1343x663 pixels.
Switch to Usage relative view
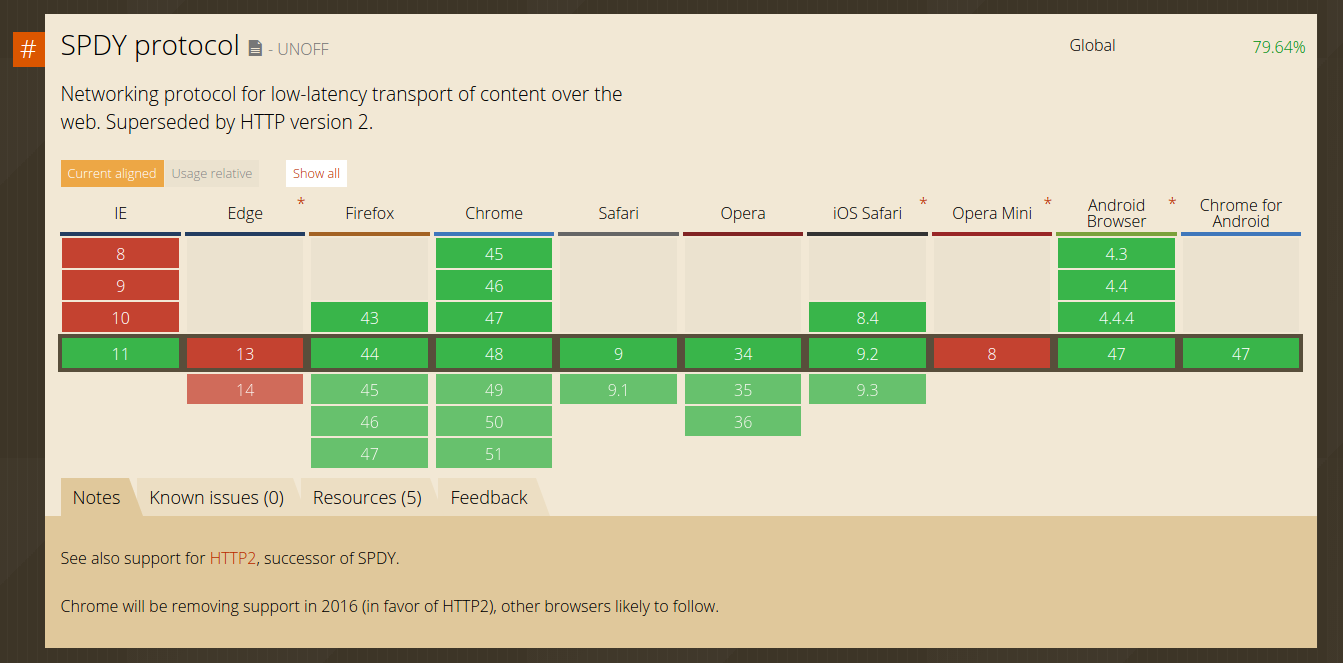tap(212, 173)
